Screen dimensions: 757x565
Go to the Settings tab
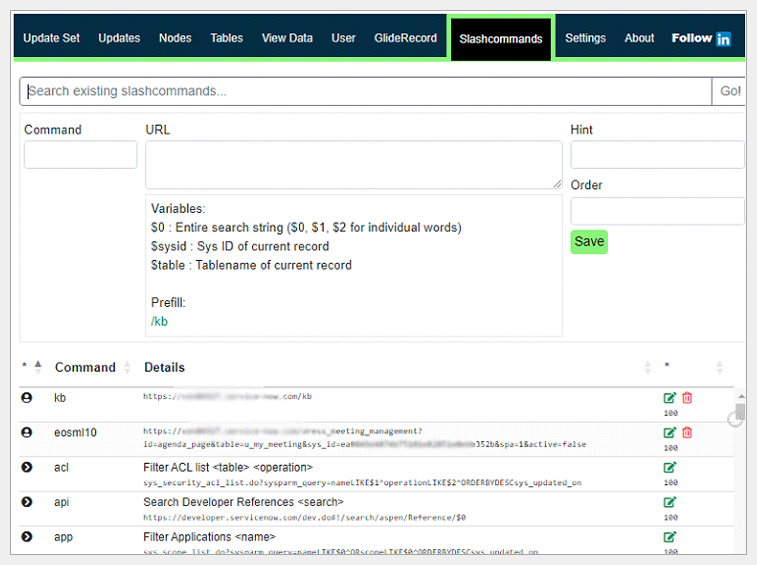(585, 38)
